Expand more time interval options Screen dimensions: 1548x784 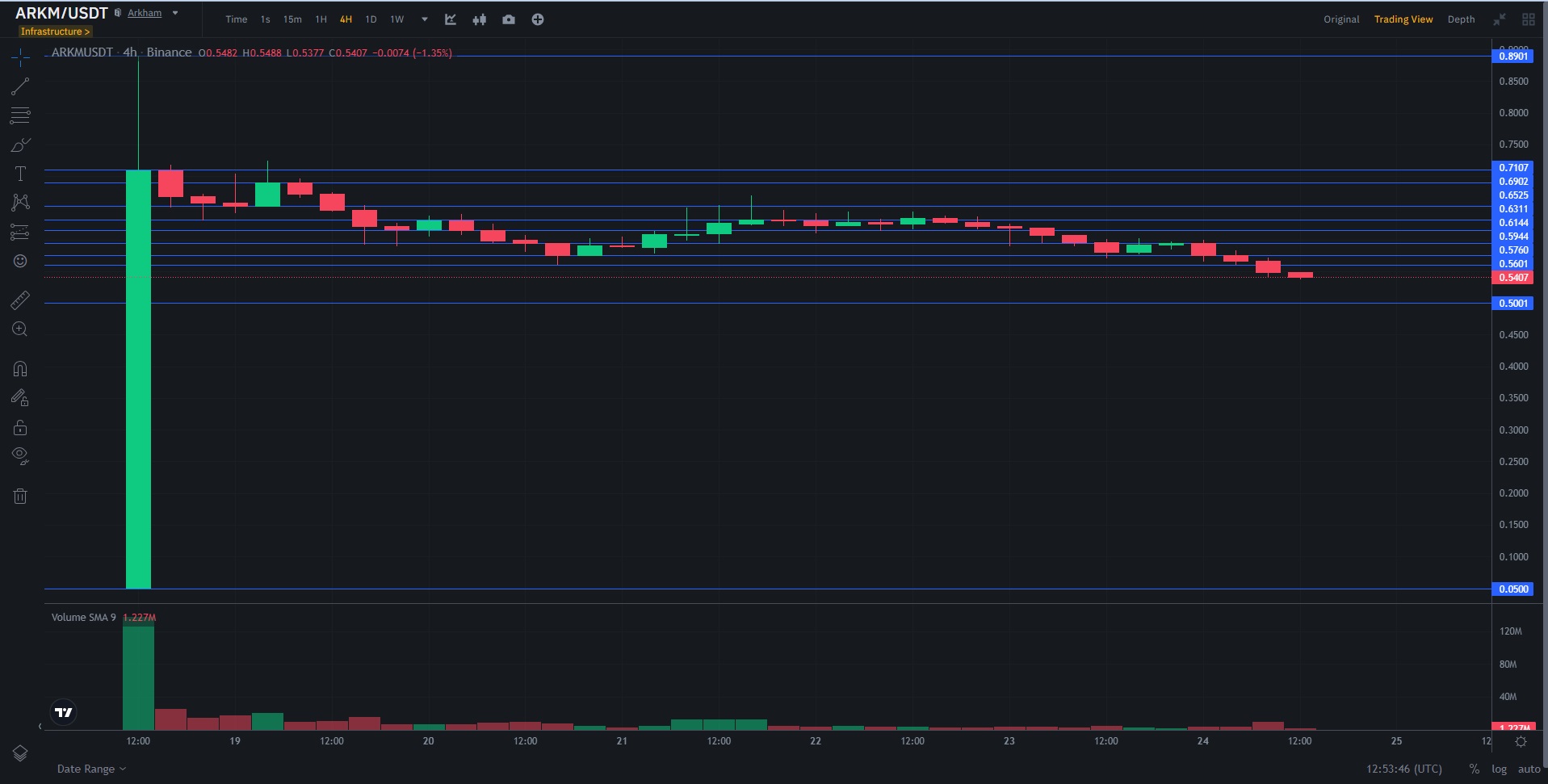click(425, 19)
